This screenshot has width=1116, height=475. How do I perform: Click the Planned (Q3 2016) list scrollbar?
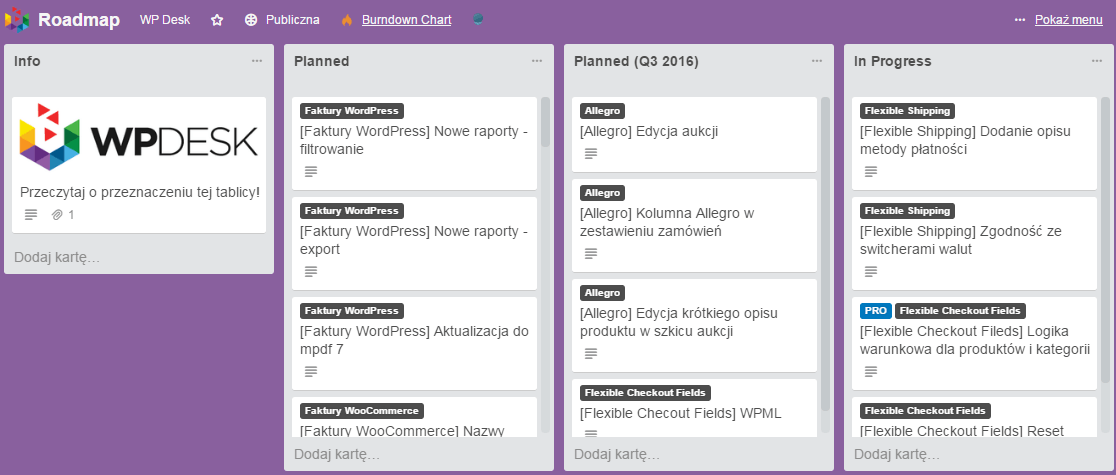(825, 253)
